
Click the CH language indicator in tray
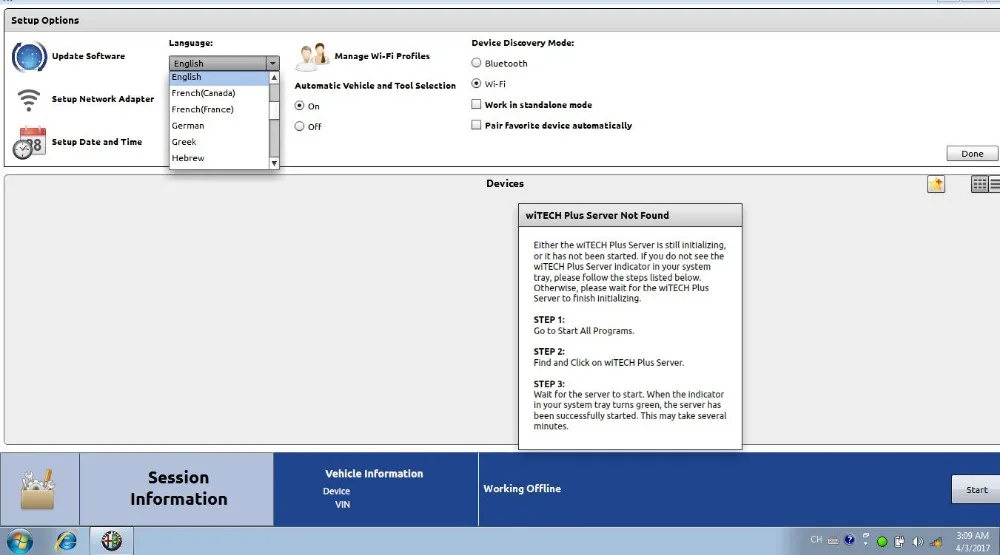[816, 540]
